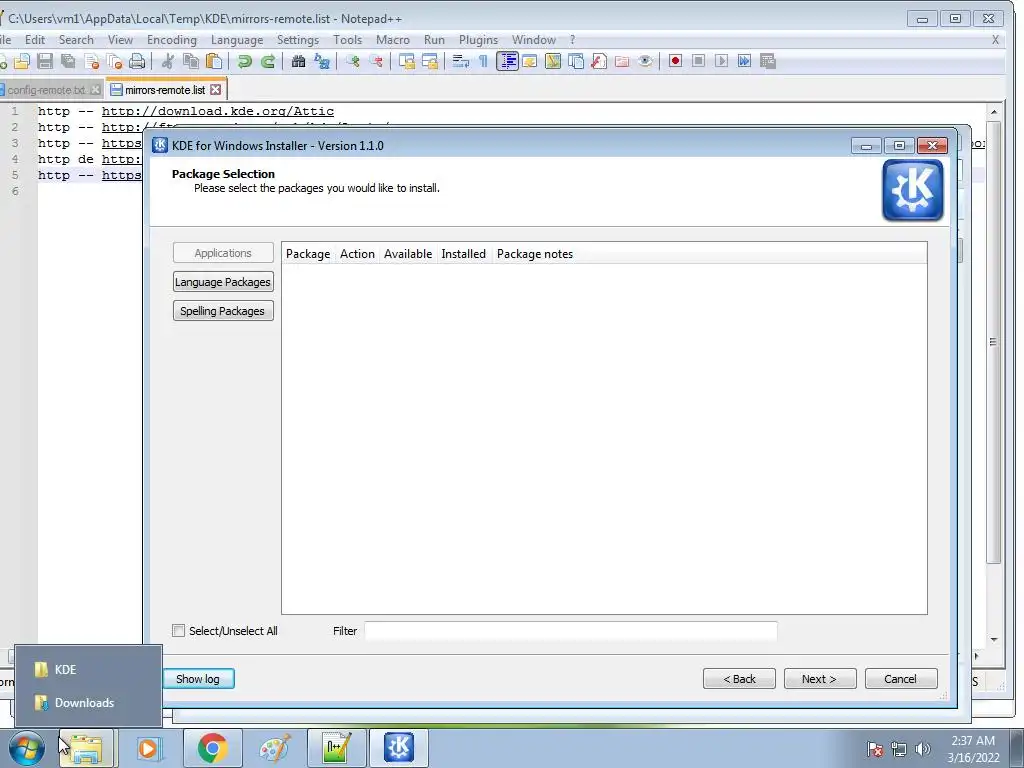Open the Settings menu
The image size is (1024, 768).
coord(298,40)
